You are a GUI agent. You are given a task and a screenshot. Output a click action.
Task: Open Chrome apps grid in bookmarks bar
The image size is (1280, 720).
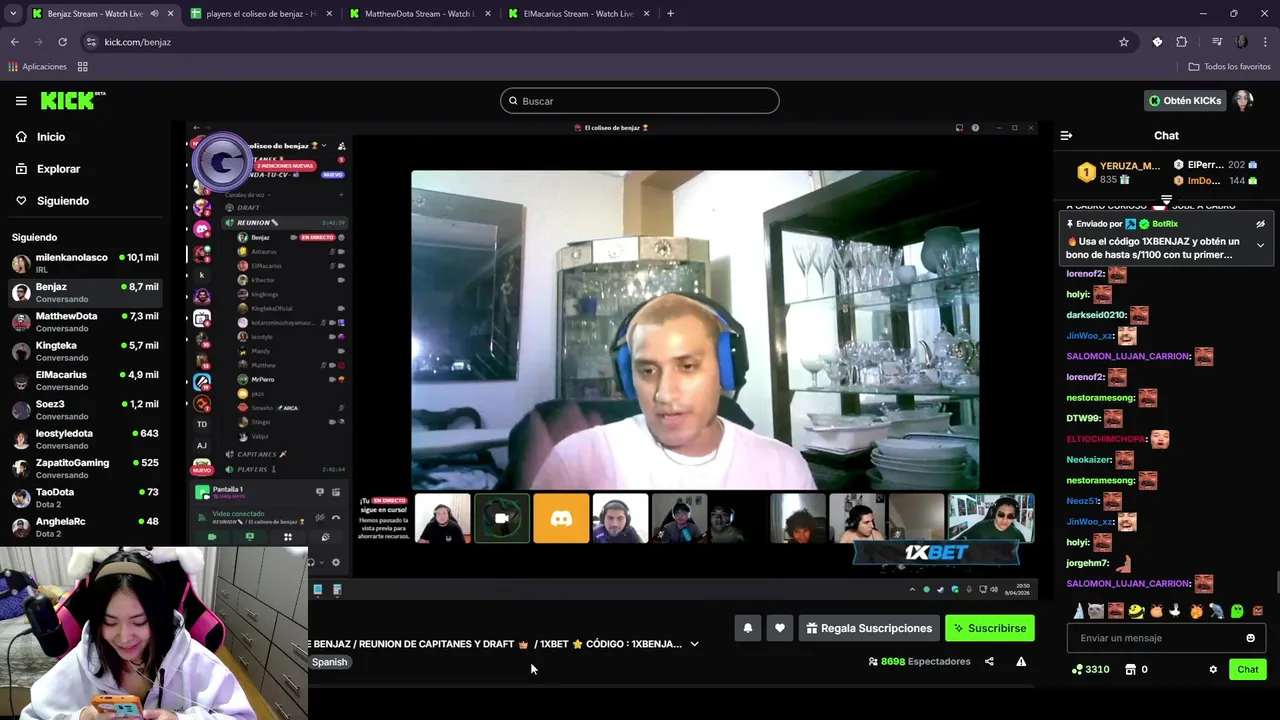pos(83,67)
